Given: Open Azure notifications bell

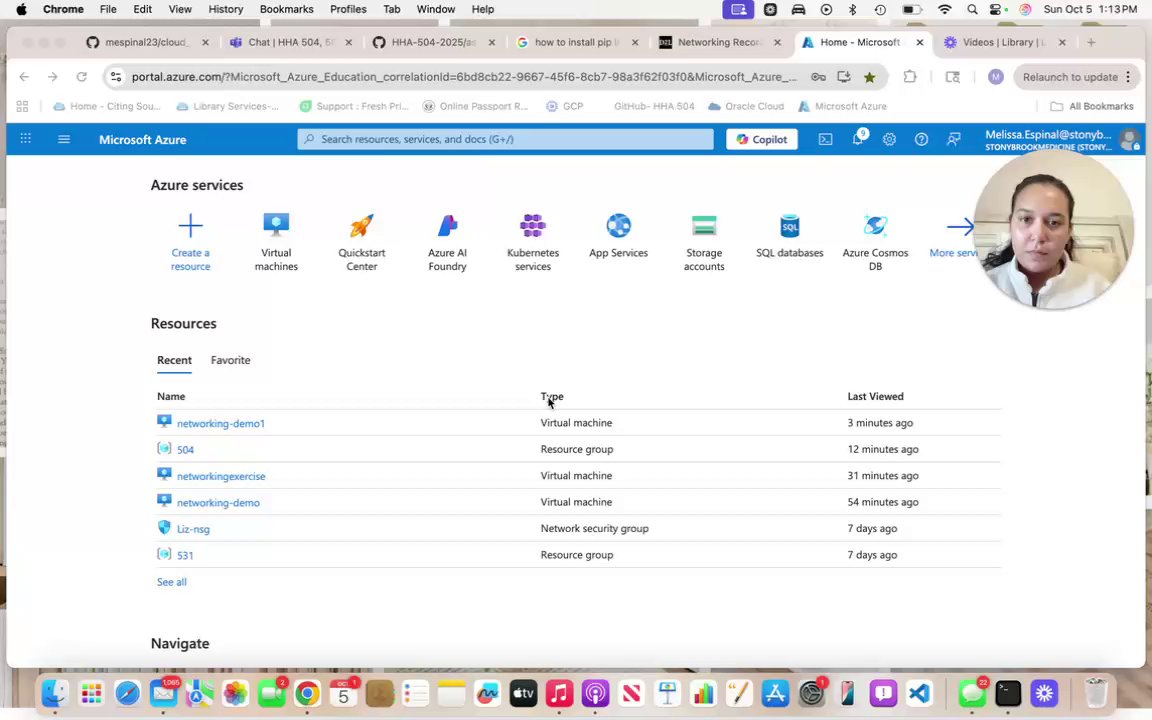Looking at the screenshot, I should (x=857, y=139).
